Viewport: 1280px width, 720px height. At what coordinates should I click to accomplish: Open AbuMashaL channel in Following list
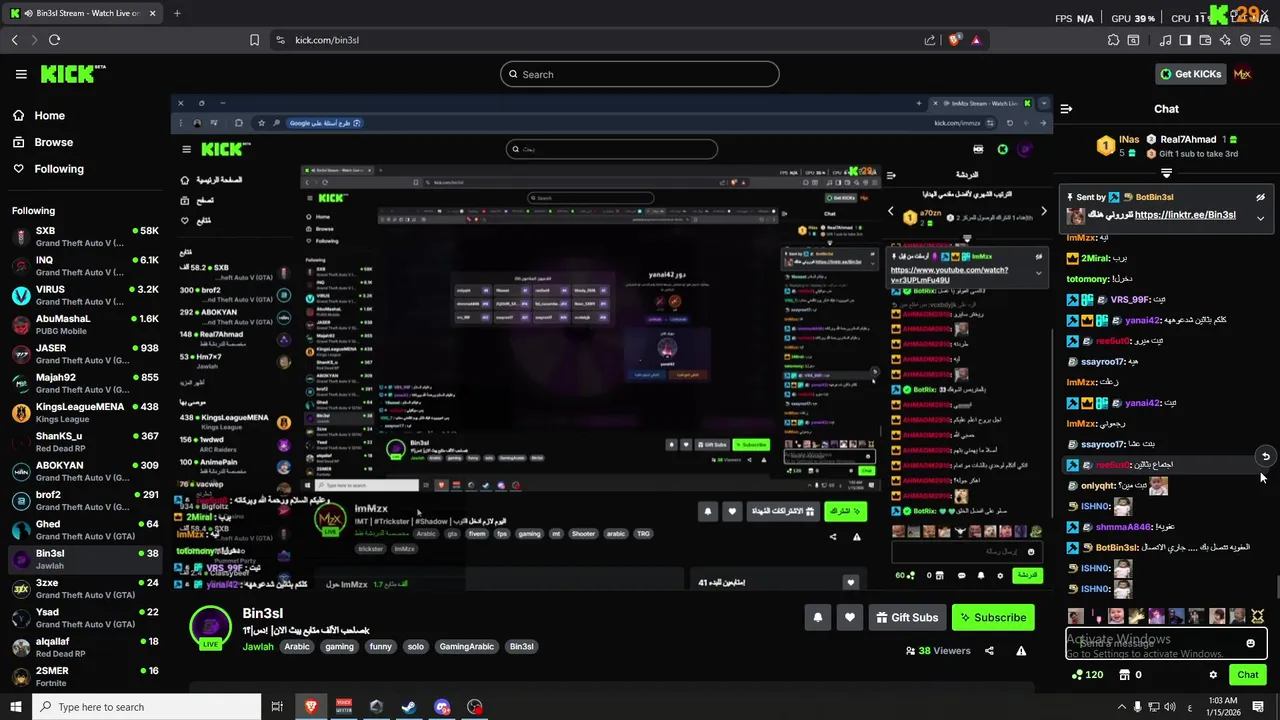point(85,325)
